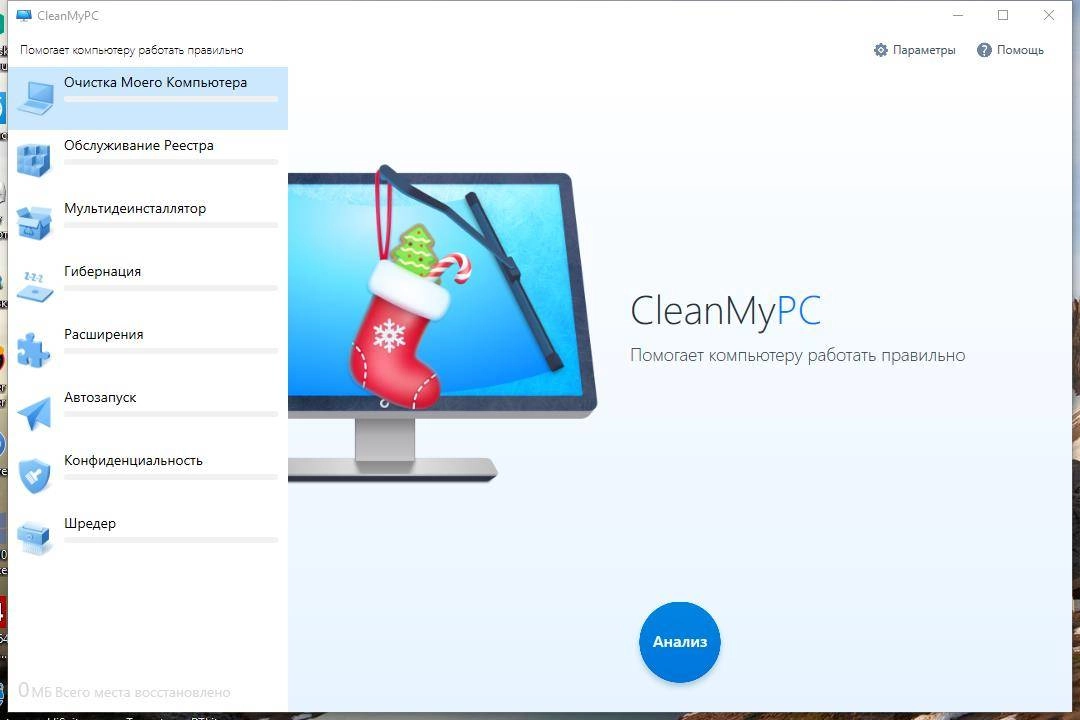
Task: Open Параметры settings
Action: pyautogui.click(x=915, y=50)
